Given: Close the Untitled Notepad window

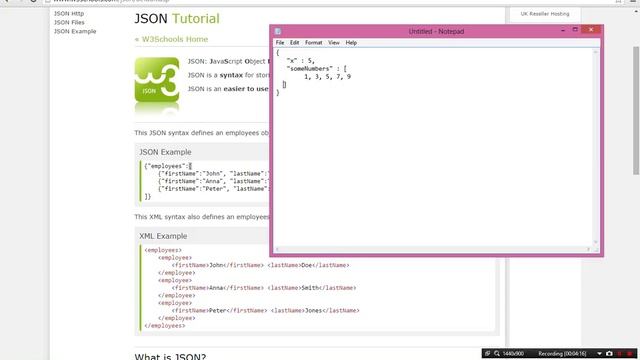Looking at the screenshot, I should coord(591,30).
